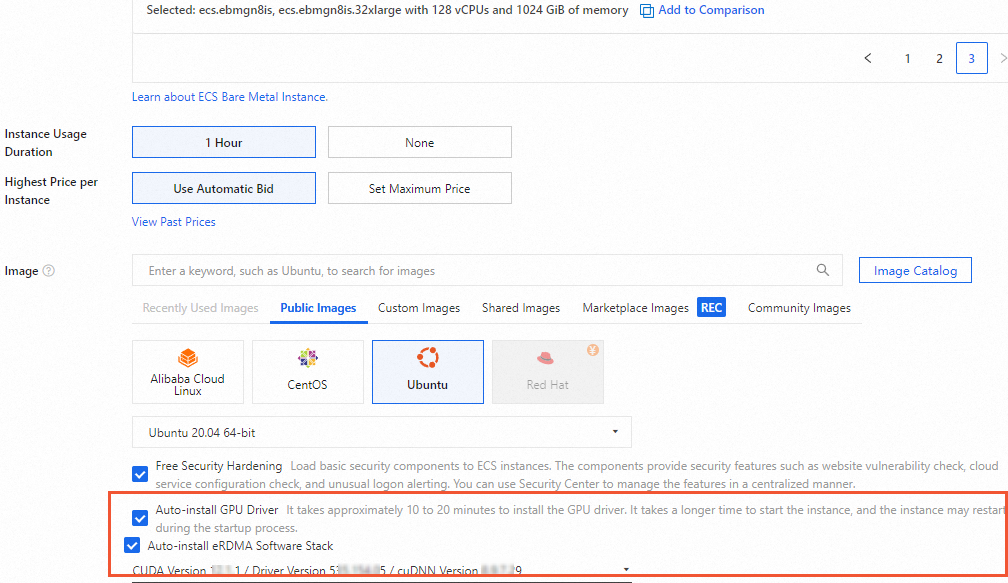Toggle Auto-install eRDMA Software Stack
Screen dimensions: 1008x583
131,544
